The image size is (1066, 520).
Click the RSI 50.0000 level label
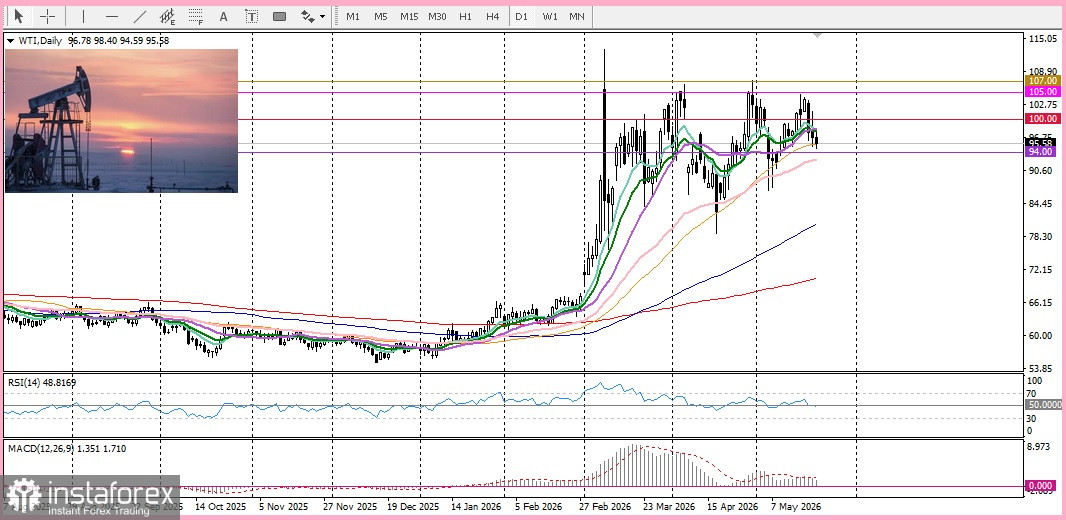[1044, 404]
